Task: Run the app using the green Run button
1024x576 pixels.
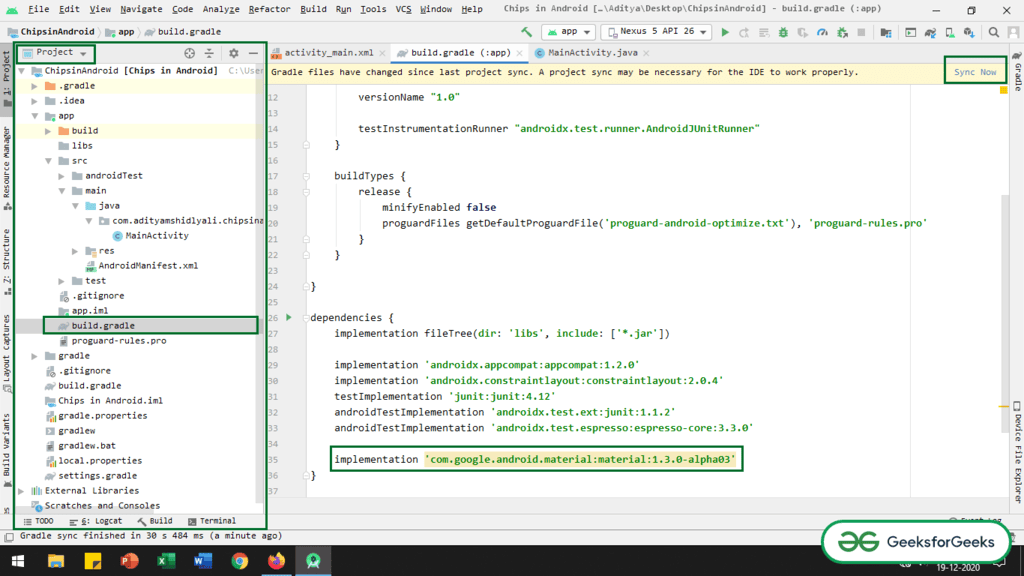Action: tap(725, 31)
